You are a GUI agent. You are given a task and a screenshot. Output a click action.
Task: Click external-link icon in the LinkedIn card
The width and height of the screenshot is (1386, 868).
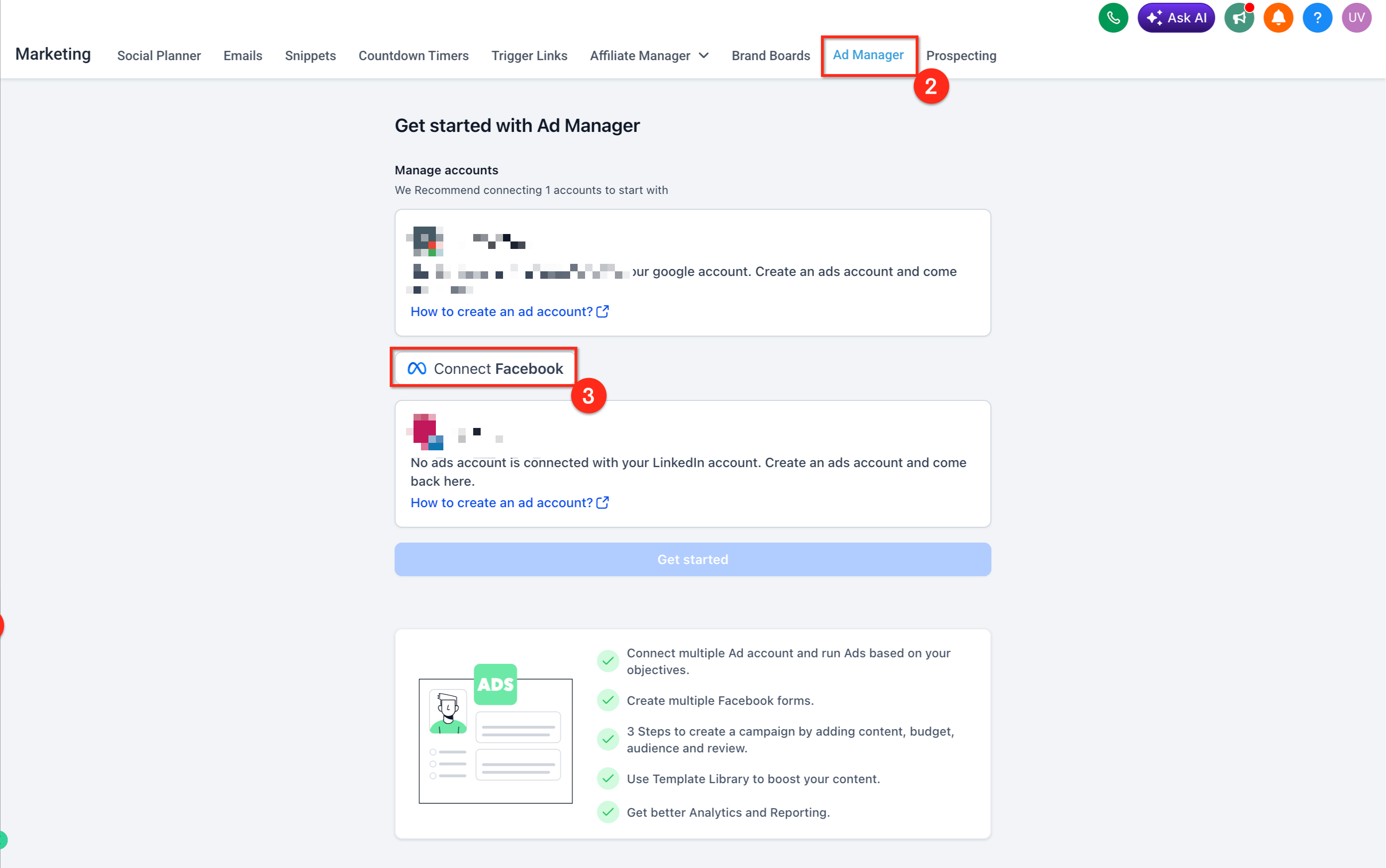[x=602, y=503]
